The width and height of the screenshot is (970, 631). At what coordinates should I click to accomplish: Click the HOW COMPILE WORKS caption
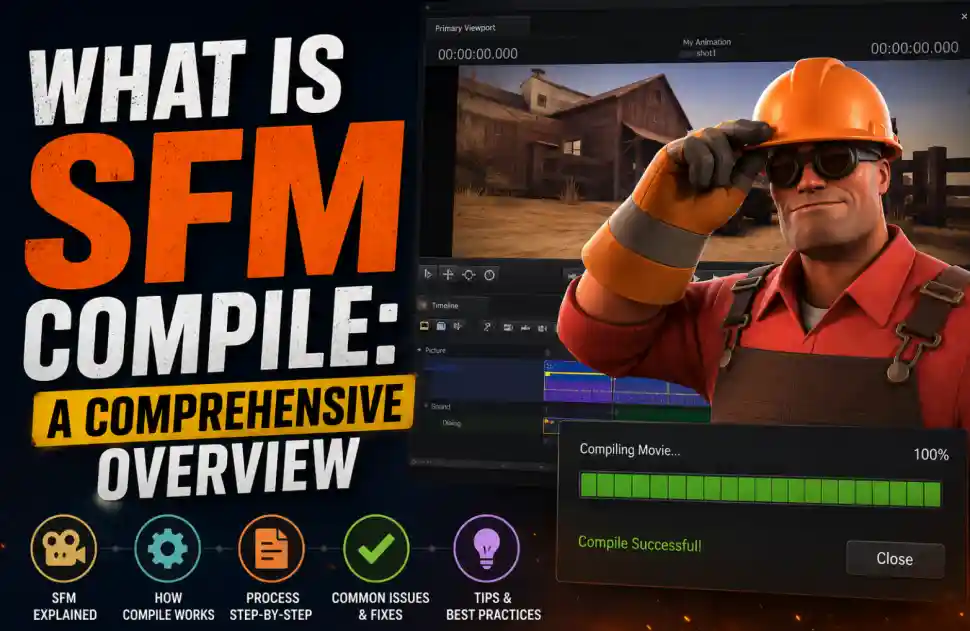click(168, 606)
